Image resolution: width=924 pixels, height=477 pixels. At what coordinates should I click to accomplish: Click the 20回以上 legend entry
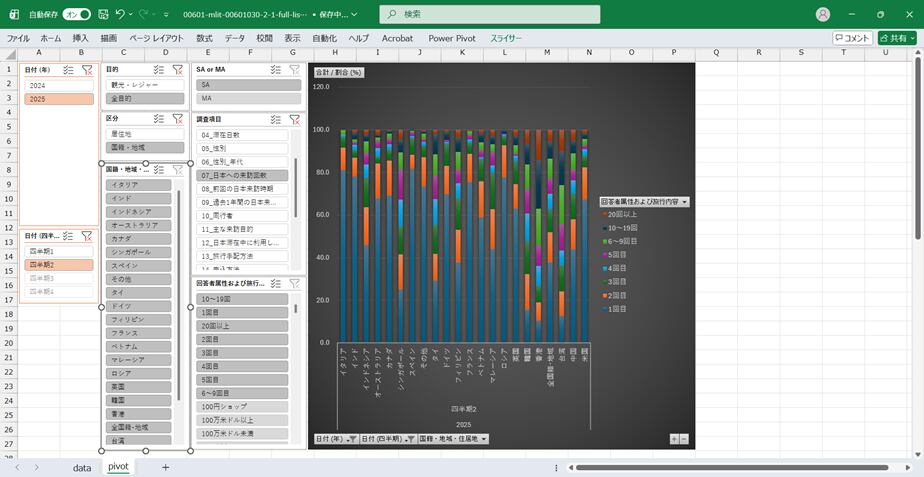621,214
